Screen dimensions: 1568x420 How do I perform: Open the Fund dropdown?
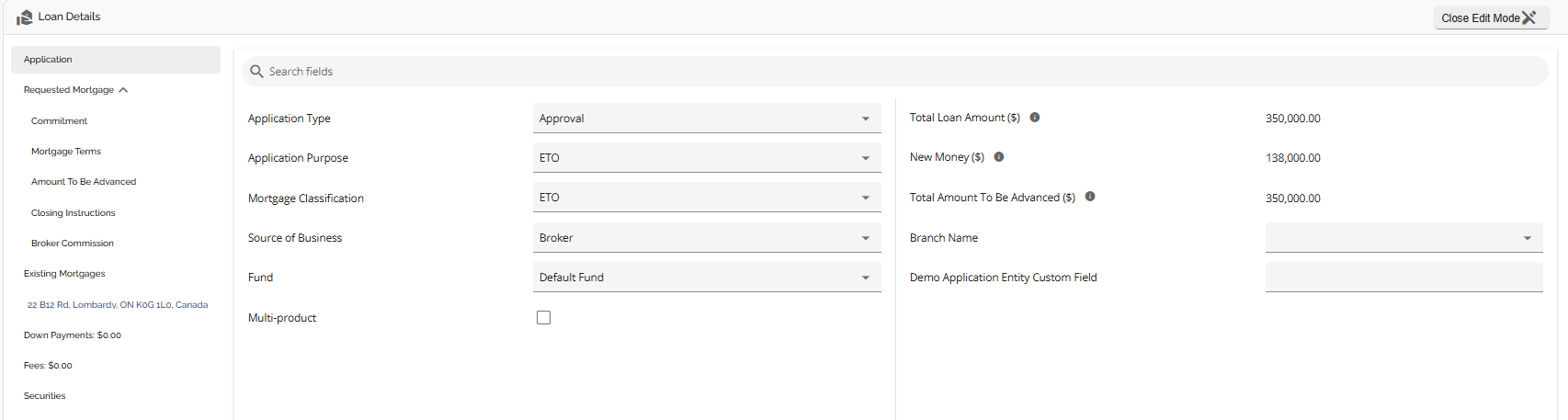(707, 277)
